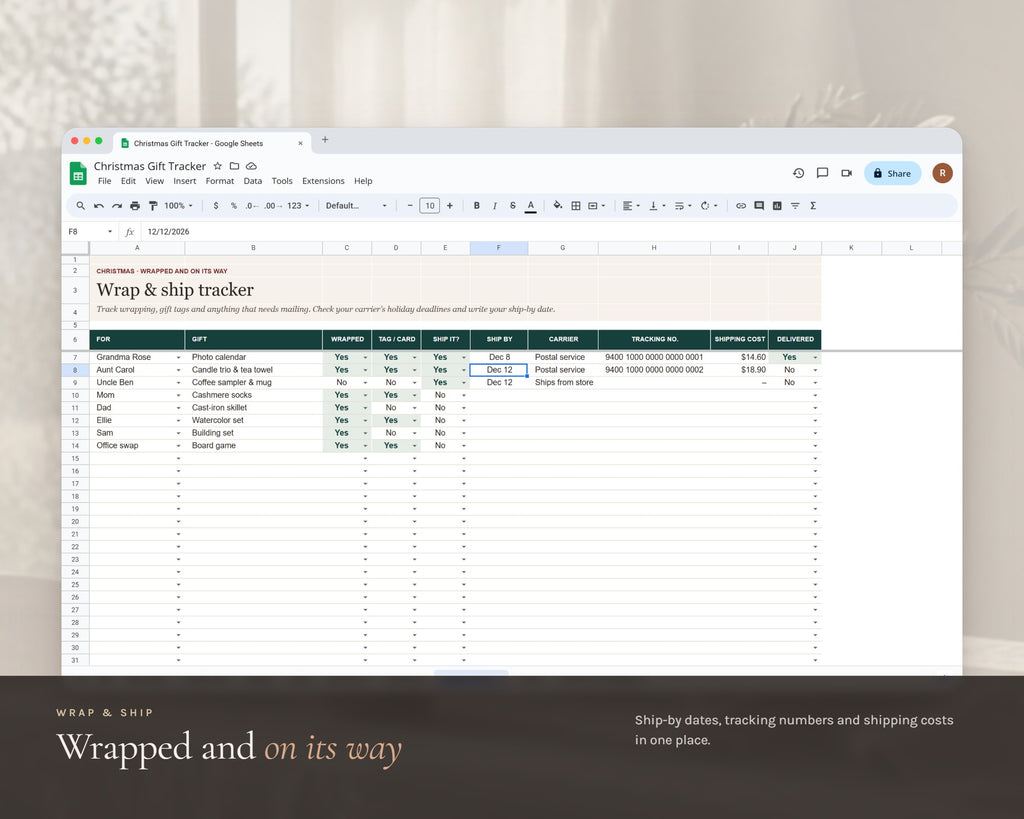1024x819 pixels.
Task: Select column F header
Action: click(499, 248)
